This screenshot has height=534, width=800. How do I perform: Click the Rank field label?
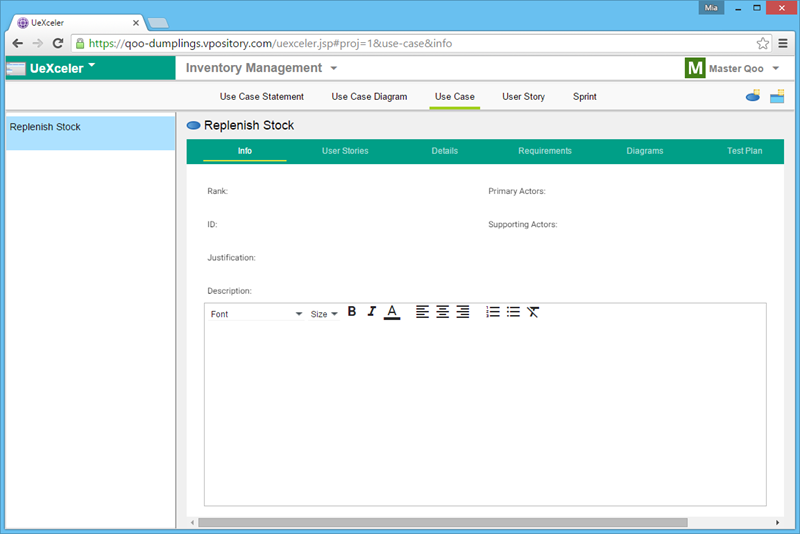217,191
